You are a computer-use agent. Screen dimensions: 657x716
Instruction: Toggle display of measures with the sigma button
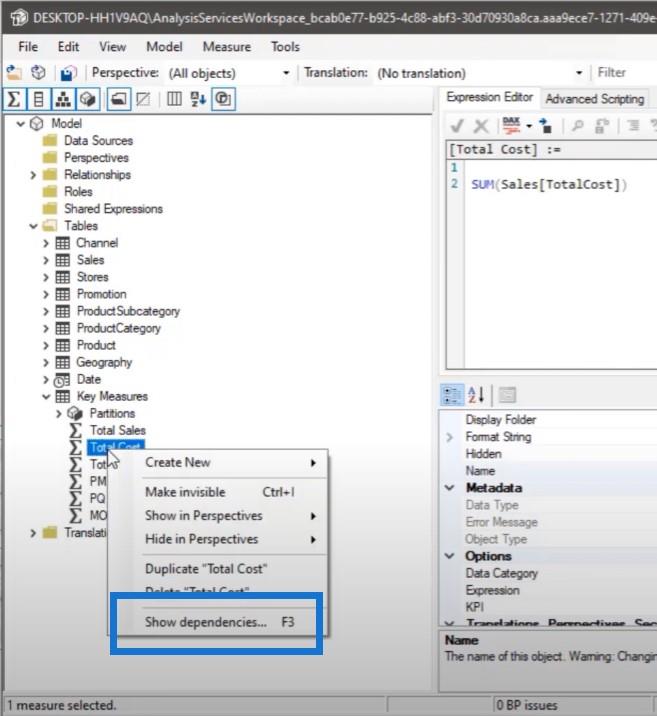[14, 99]
